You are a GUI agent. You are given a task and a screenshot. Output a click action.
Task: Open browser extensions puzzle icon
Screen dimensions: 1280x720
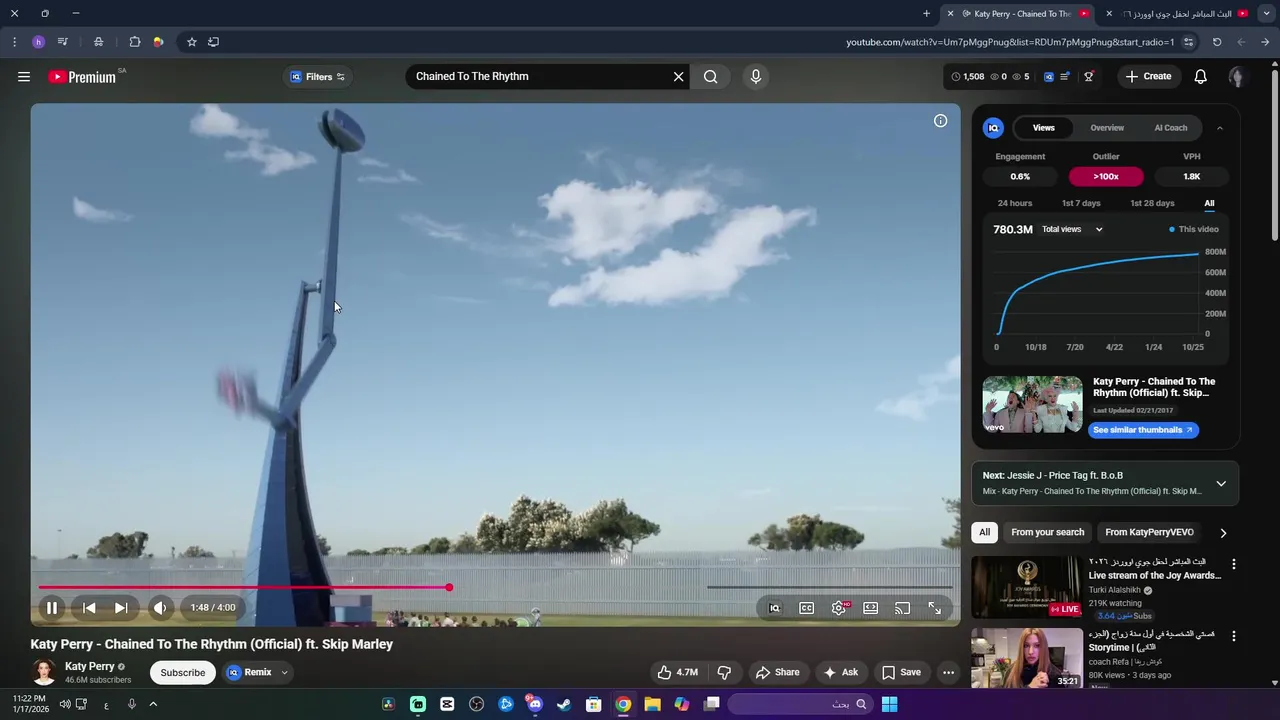click(134, 42)
